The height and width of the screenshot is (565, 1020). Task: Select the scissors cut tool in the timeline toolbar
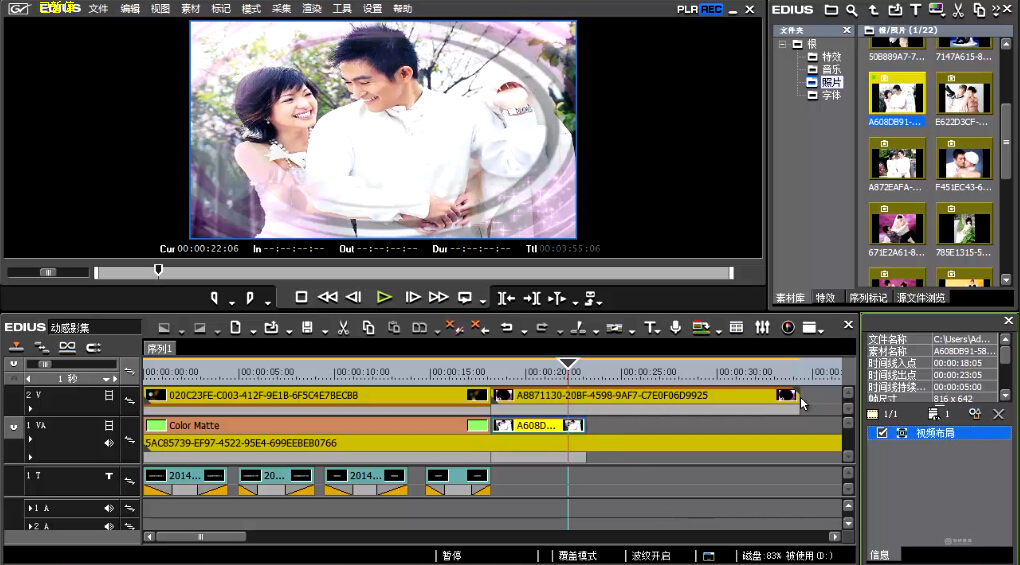pos(342,327)
